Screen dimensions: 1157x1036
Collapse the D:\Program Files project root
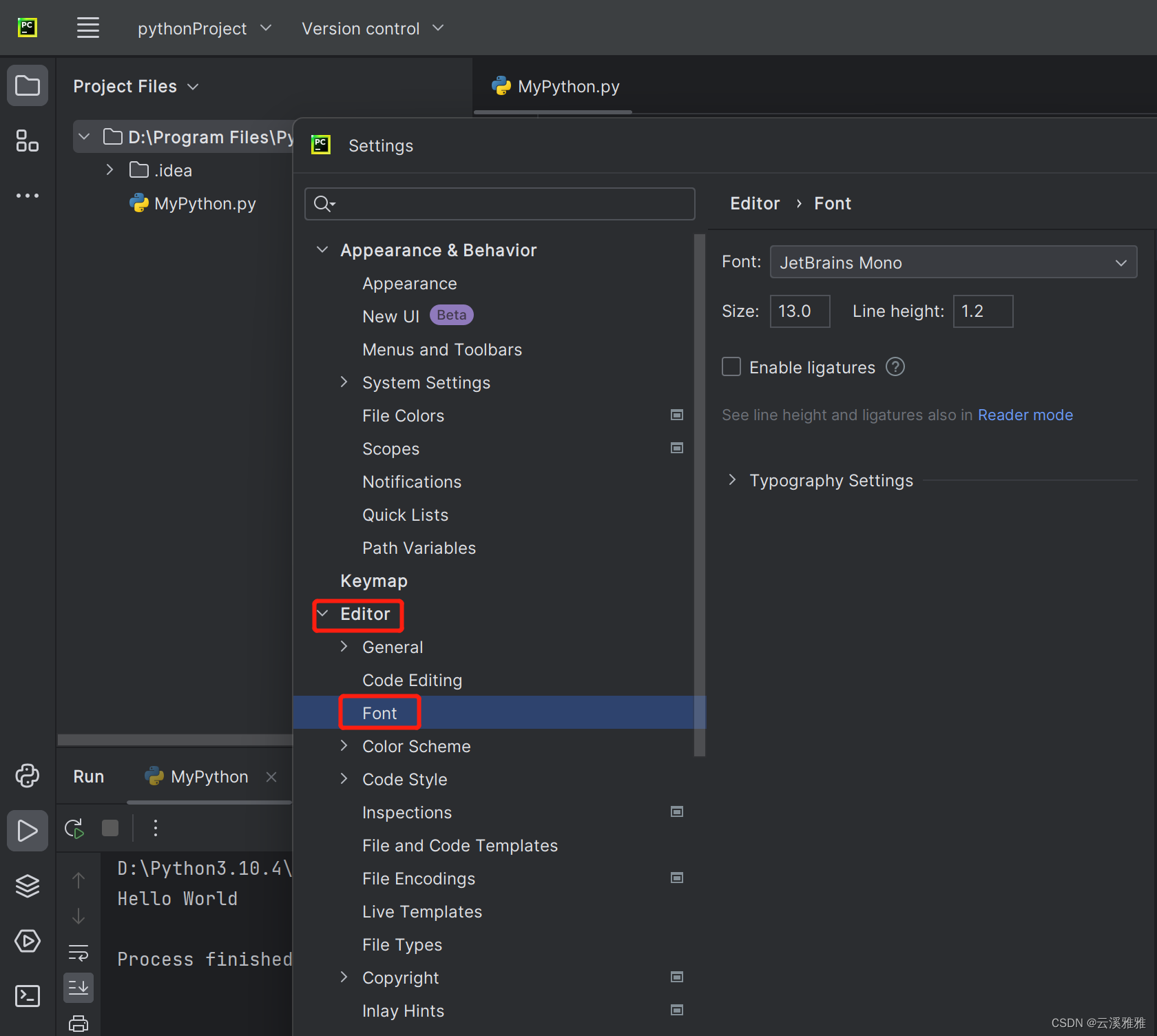coord(84,137)
